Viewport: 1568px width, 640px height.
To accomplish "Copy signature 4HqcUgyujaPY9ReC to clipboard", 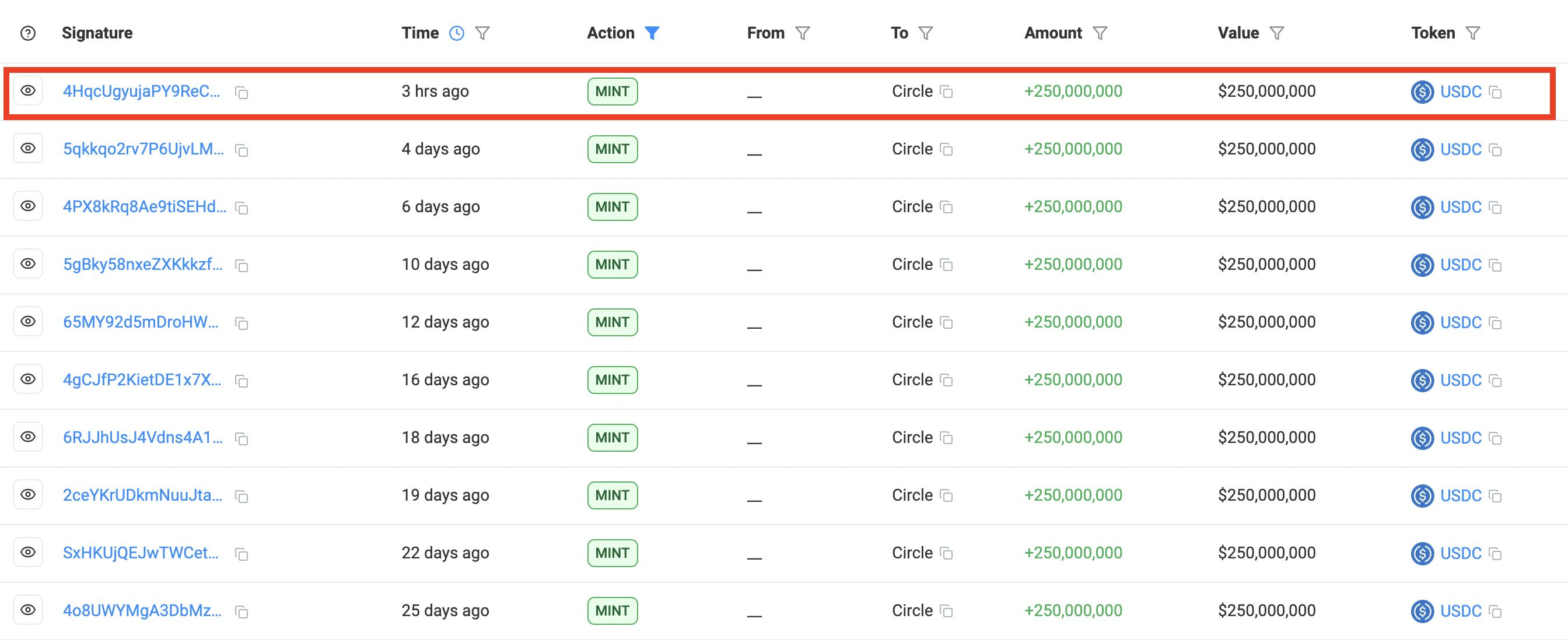I will click(242, 93).
